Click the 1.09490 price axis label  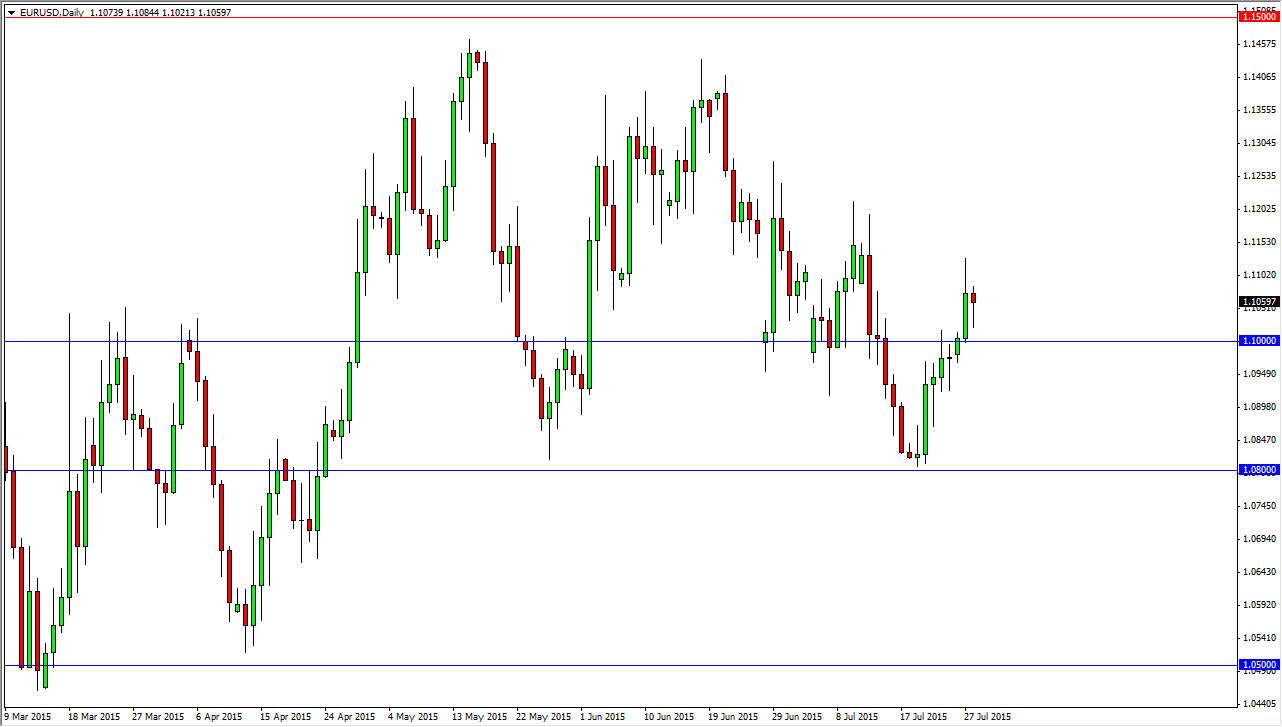click(1261, 374)
